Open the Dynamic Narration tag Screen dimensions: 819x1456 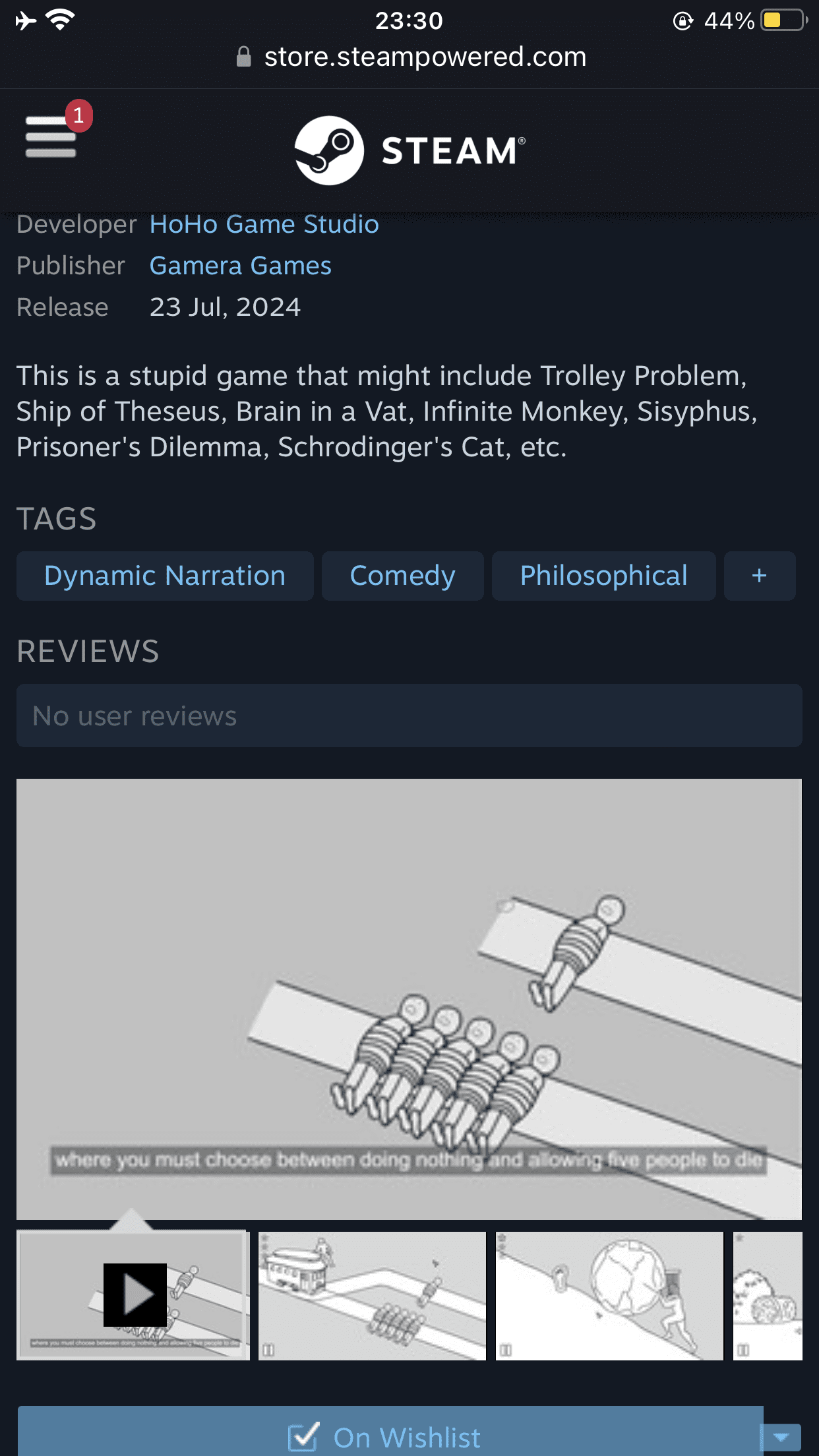pyautogui.click(x=165, y=576)
